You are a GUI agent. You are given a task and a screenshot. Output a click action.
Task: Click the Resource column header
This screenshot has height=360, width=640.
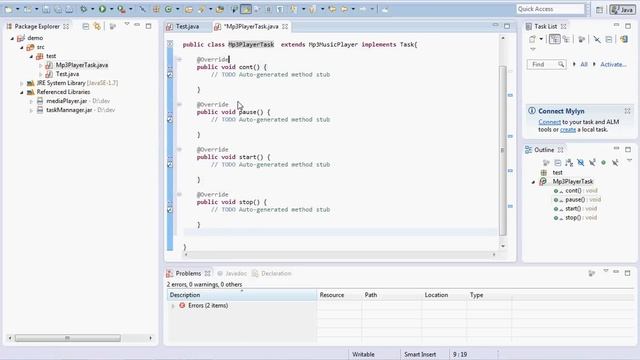[339, 295]
